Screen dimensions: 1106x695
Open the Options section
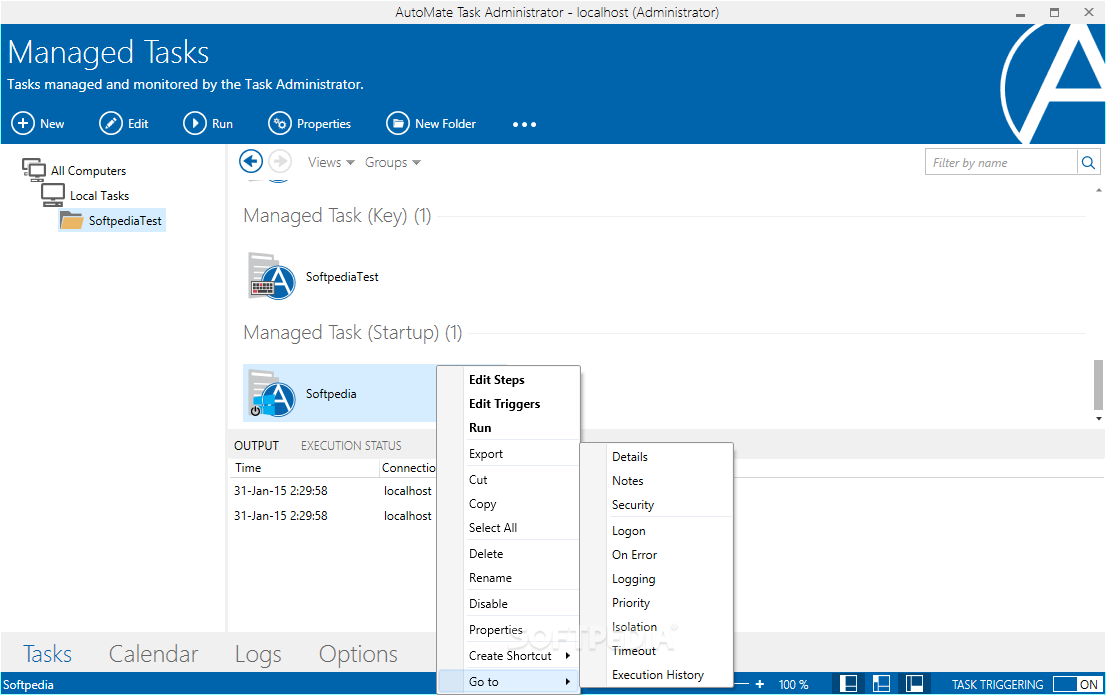(x=358, y=654)
